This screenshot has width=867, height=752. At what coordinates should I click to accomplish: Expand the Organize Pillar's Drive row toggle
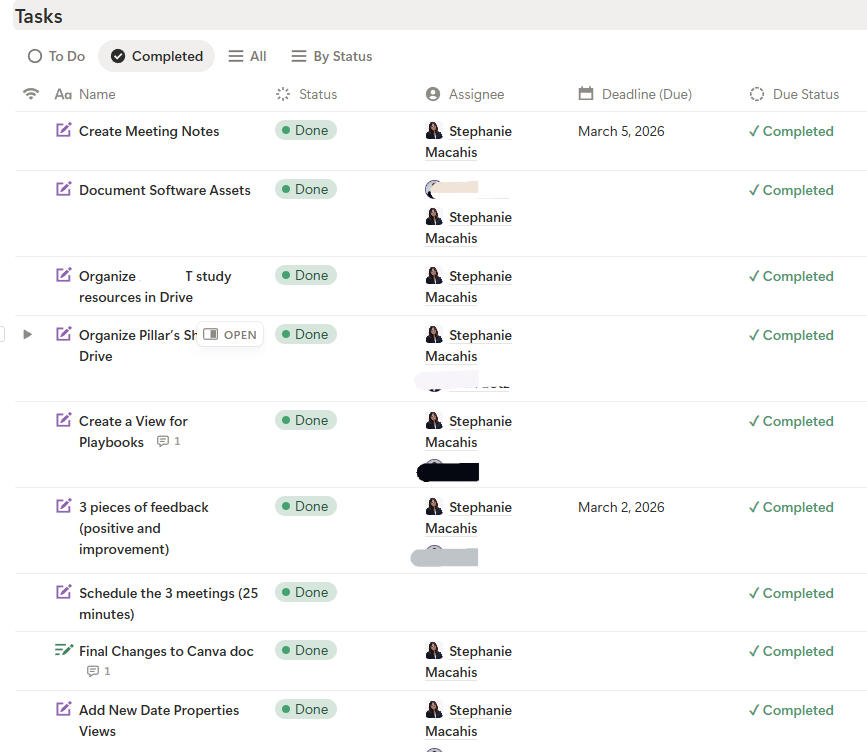coord(27,334)
